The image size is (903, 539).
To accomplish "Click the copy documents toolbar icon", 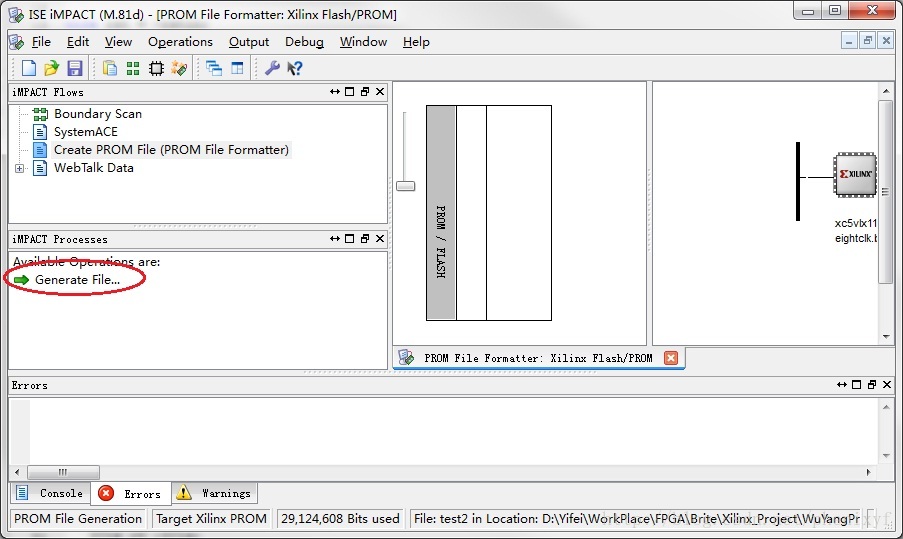I will (x=109, y=68).
